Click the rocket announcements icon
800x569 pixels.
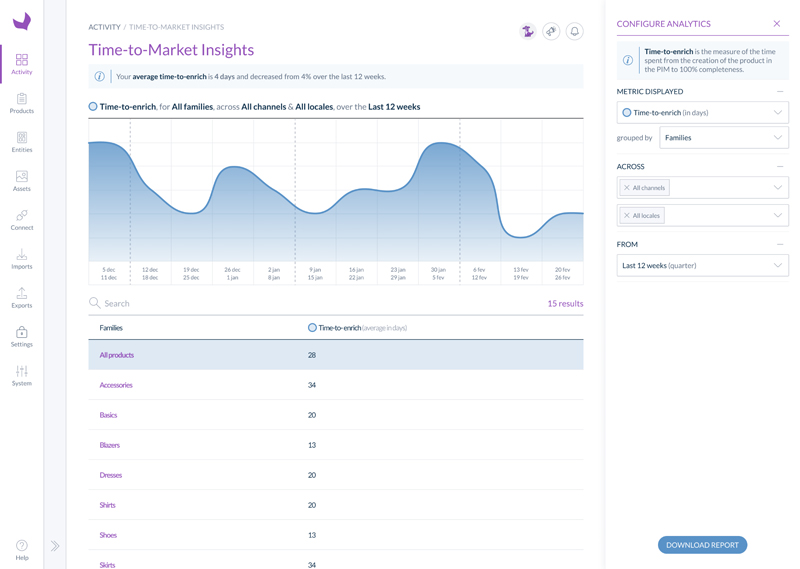click(551, 31)
